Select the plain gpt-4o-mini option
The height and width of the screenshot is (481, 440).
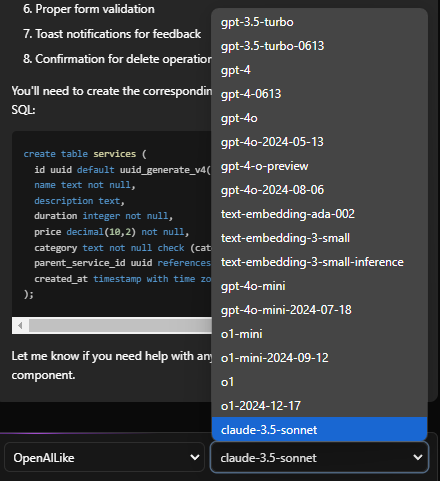319,286
